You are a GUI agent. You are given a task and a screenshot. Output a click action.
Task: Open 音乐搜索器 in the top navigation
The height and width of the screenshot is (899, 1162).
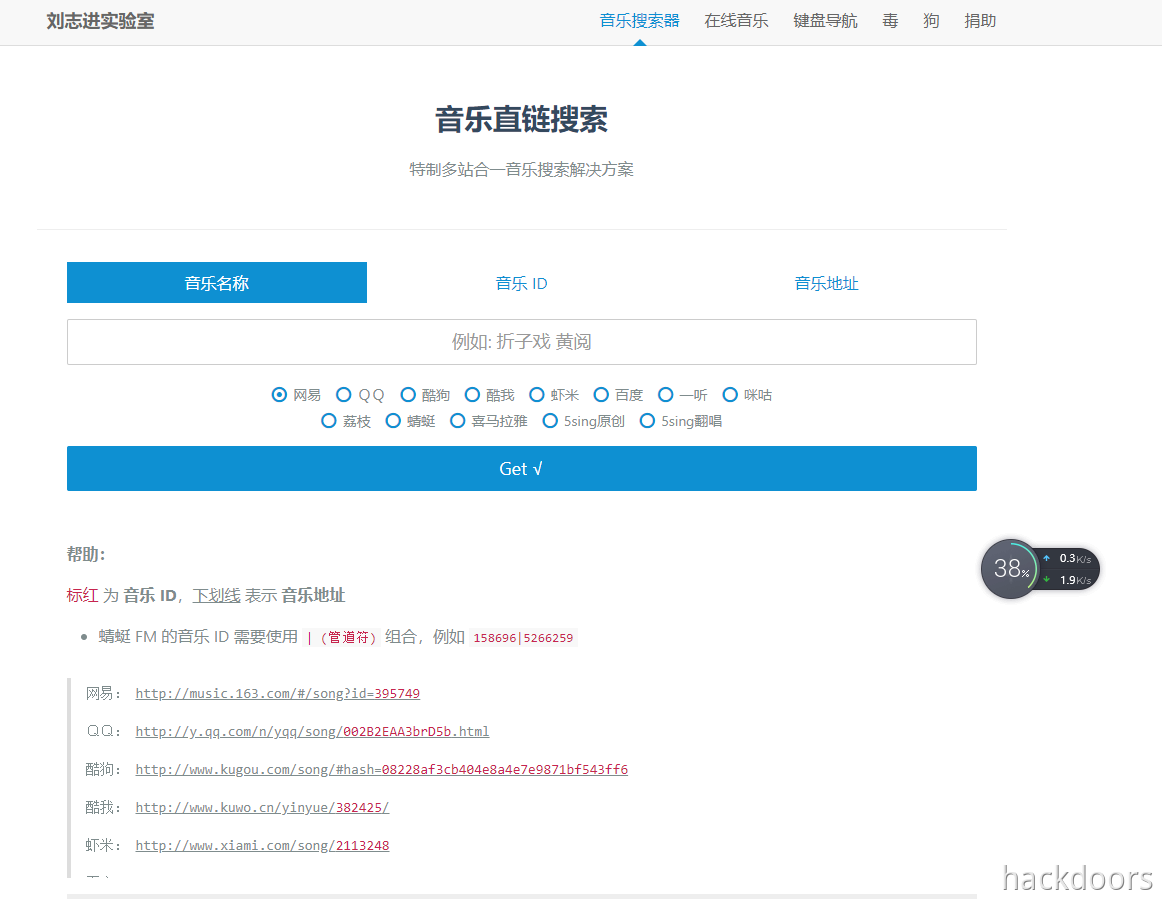pyautogui.click(x=640, y=21)
